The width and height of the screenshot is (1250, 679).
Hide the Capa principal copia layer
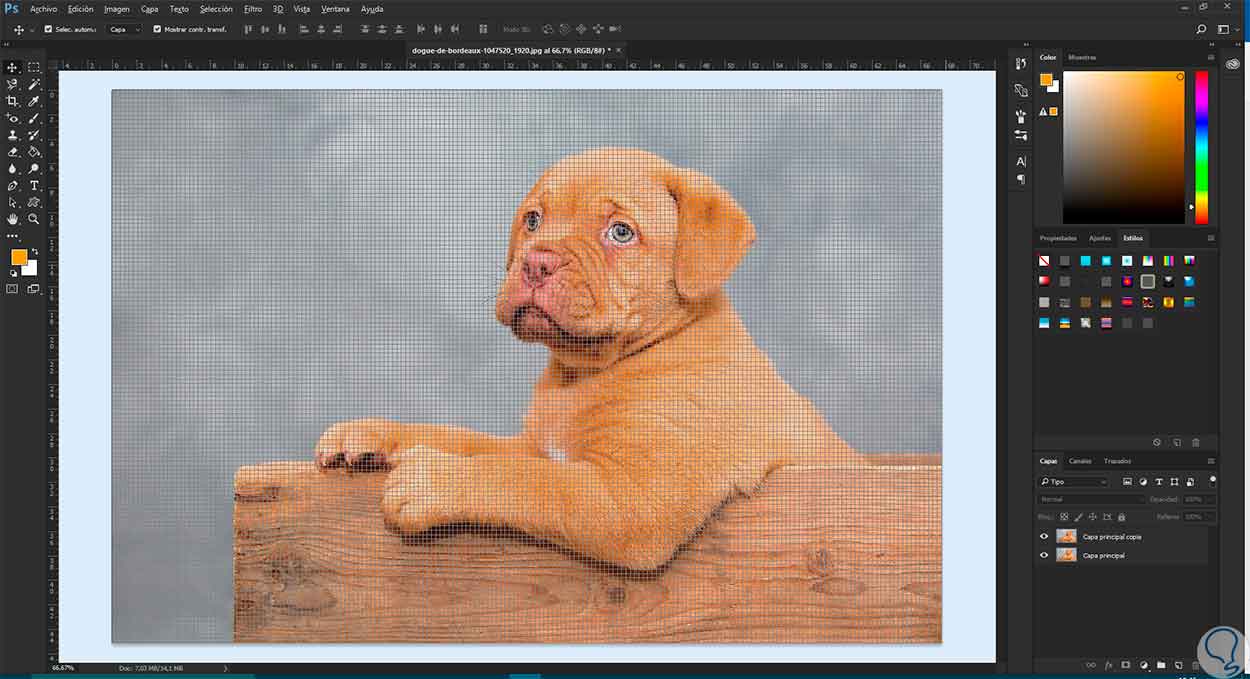1044,537
